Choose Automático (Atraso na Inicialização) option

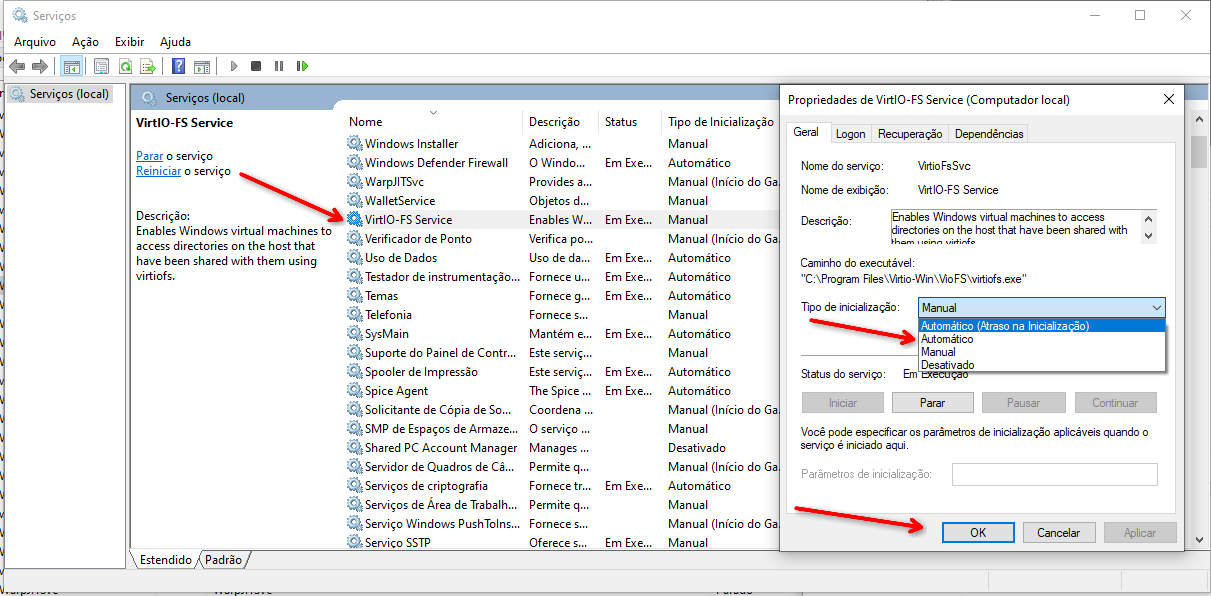pos(1004,326)
